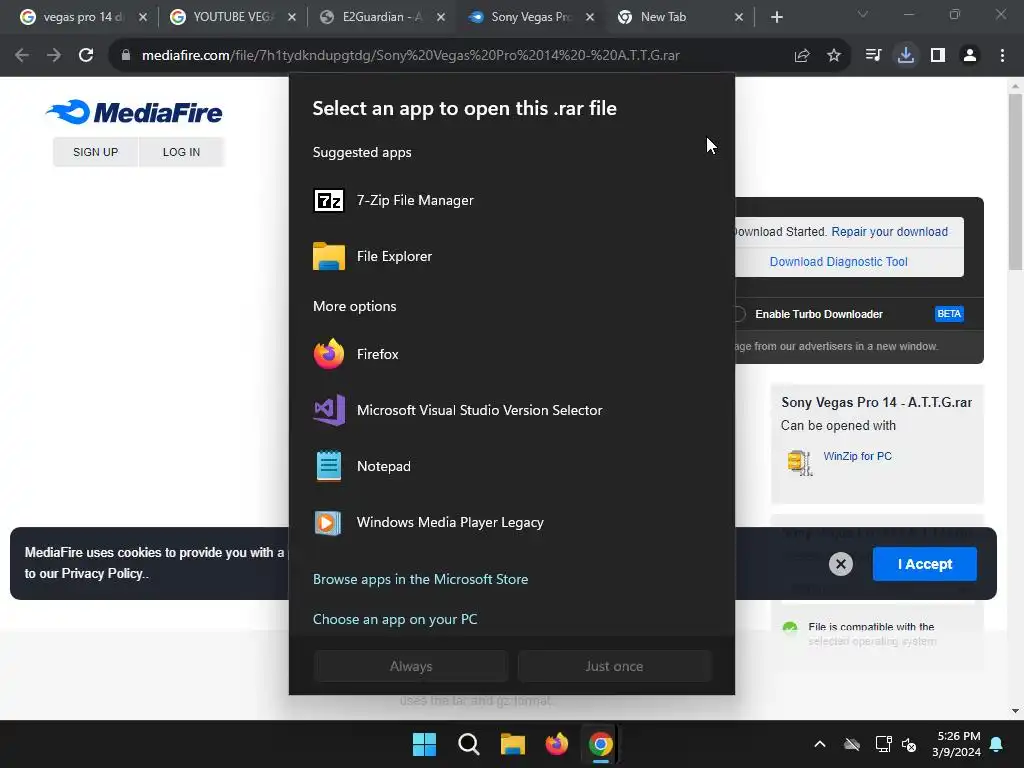Click Choose an app on your PC
Image resolution: width=1024 pixels, height=768 pixels.
[395, 619]
